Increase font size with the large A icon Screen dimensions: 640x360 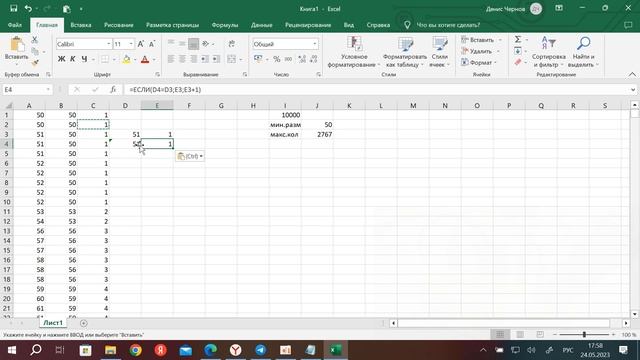pyautogui.click(x=140, y=44)
